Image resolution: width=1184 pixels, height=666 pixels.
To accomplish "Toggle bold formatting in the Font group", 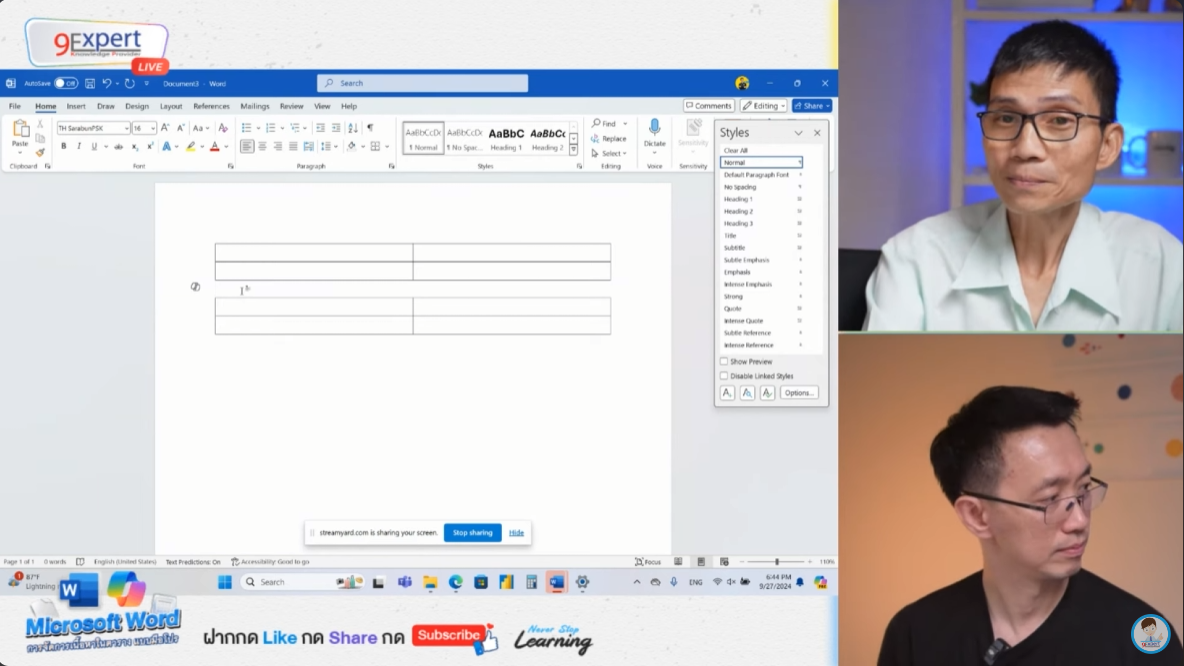I will tap(64, 147).
